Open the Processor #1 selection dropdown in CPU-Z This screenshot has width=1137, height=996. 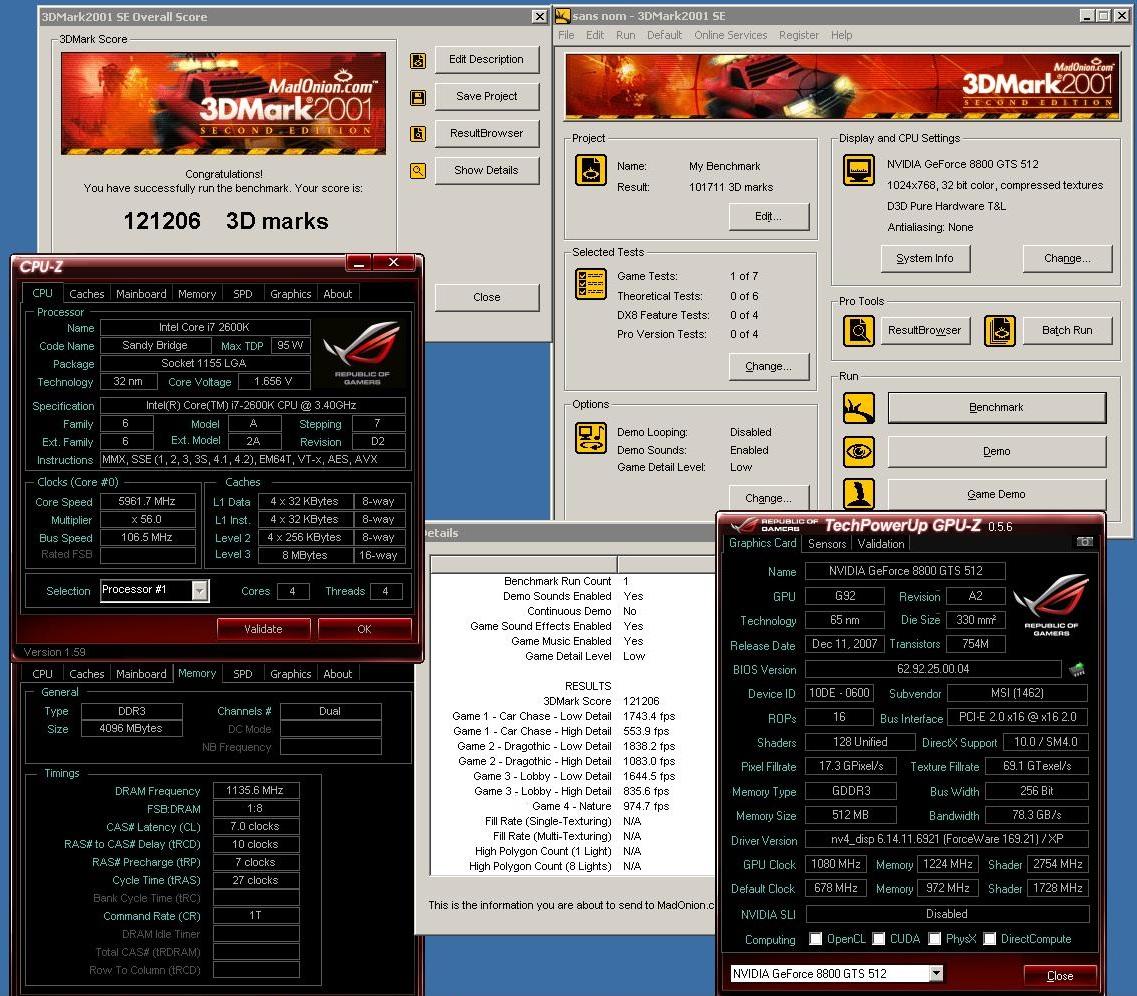tap(199, 591)
